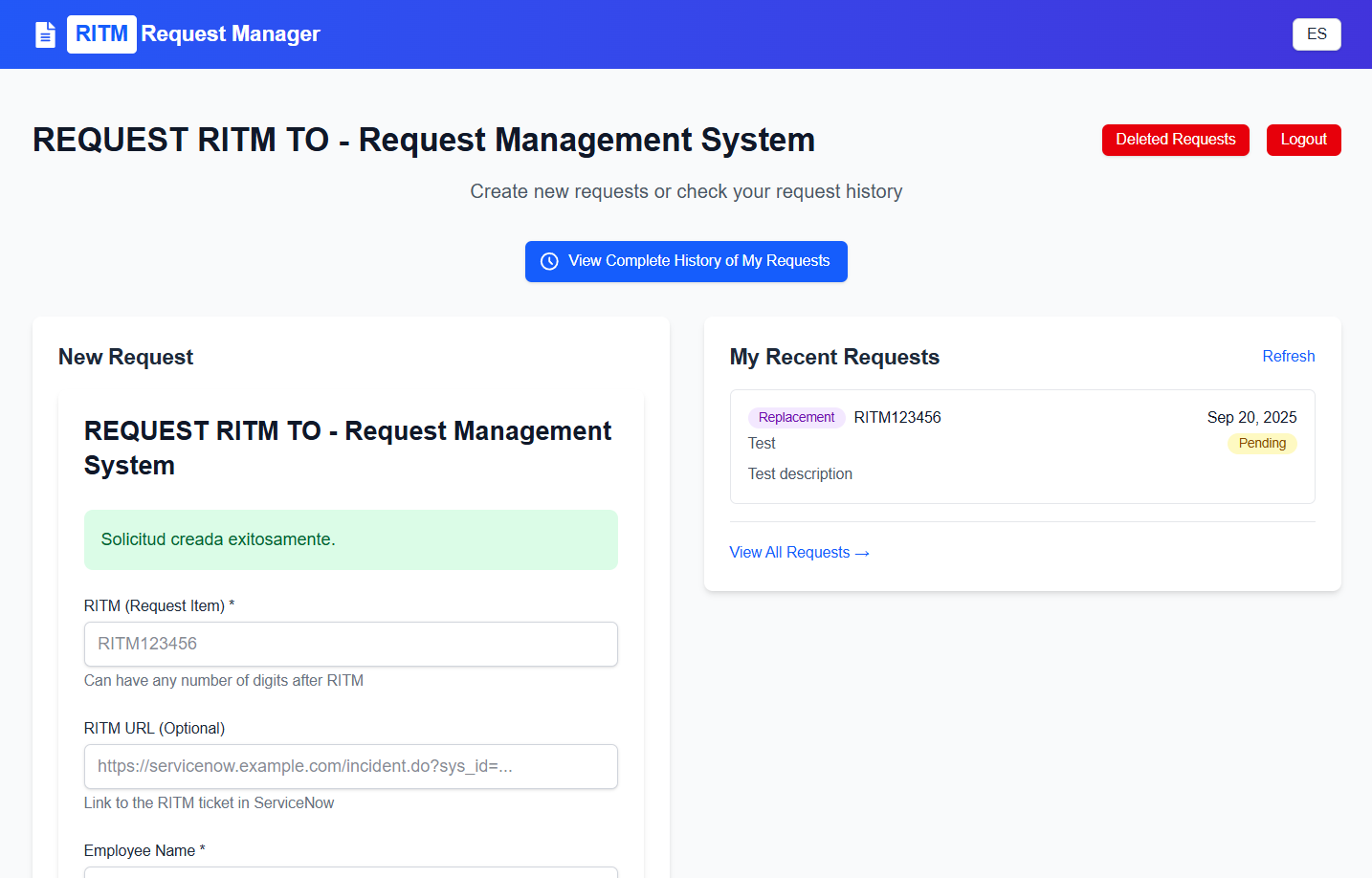The image size is (1372, 878).
Task: Click 'Create new requests or check' subtitle
Action: point(686,191)
